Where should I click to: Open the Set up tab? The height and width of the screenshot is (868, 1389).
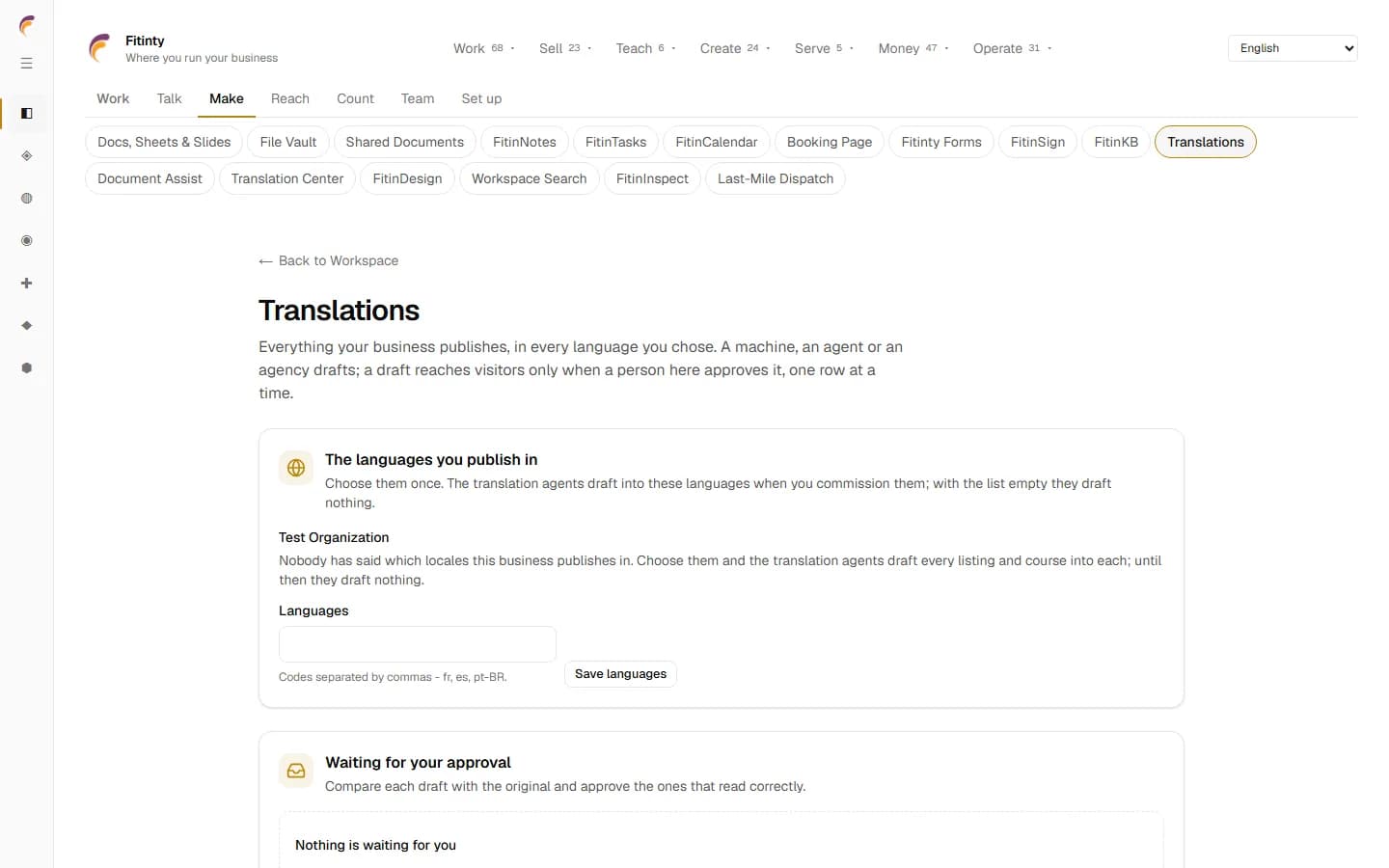click(x=481, y=98)
